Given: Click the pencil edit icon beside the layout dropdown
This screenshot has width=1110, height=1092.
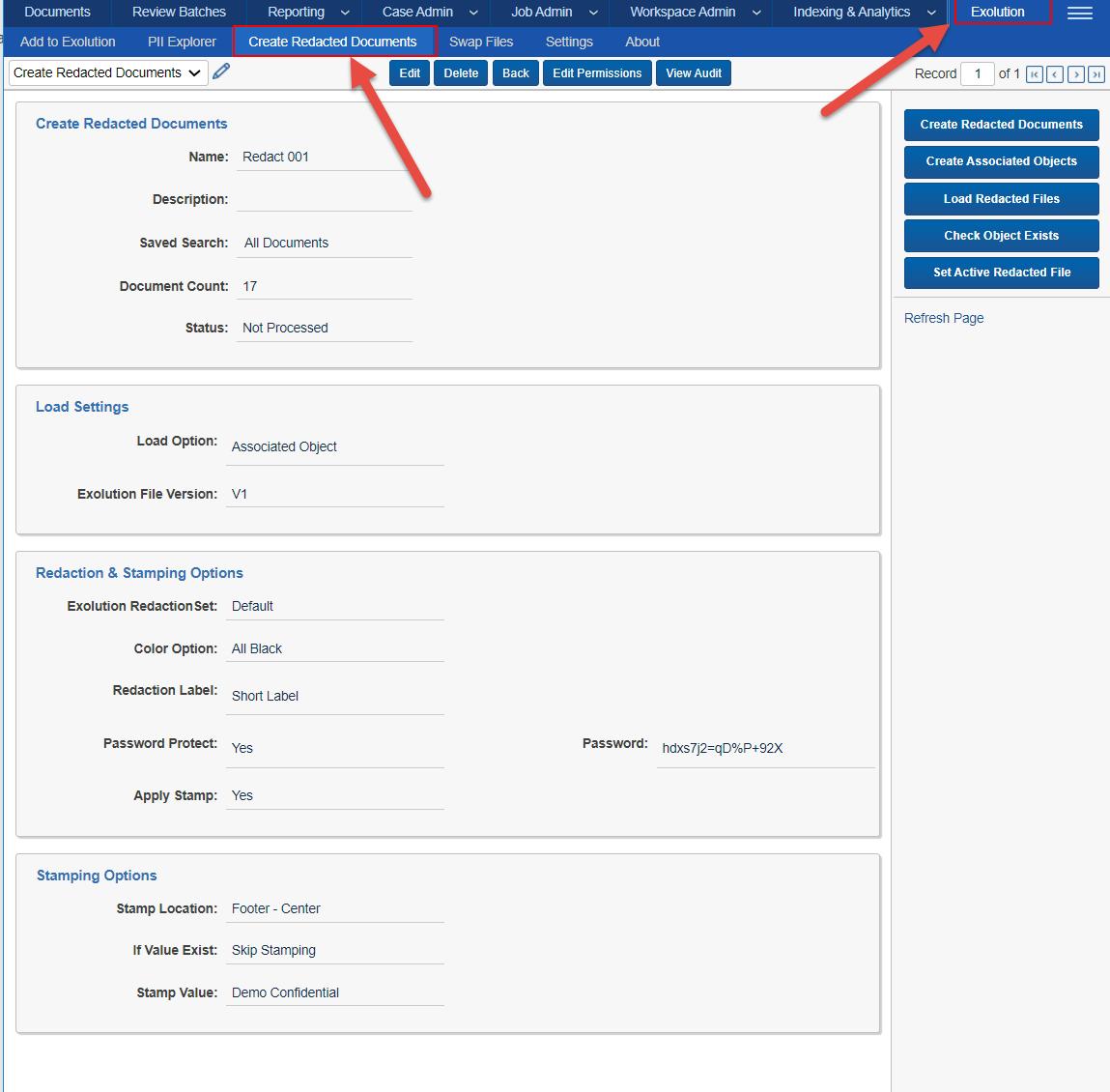Looking at the screenshot, I should (x=221, y=72).
